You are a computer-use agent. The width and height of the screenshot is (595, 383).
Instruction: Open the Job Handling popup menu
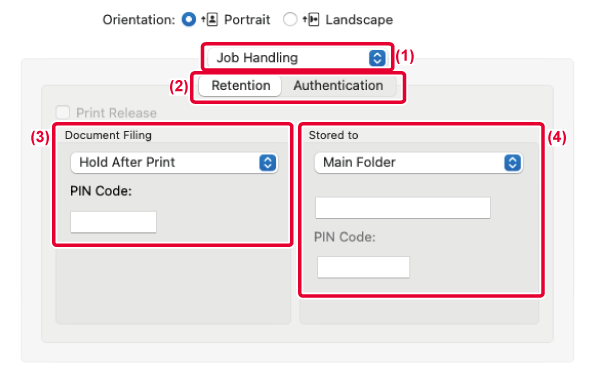(x=297, y=58)
